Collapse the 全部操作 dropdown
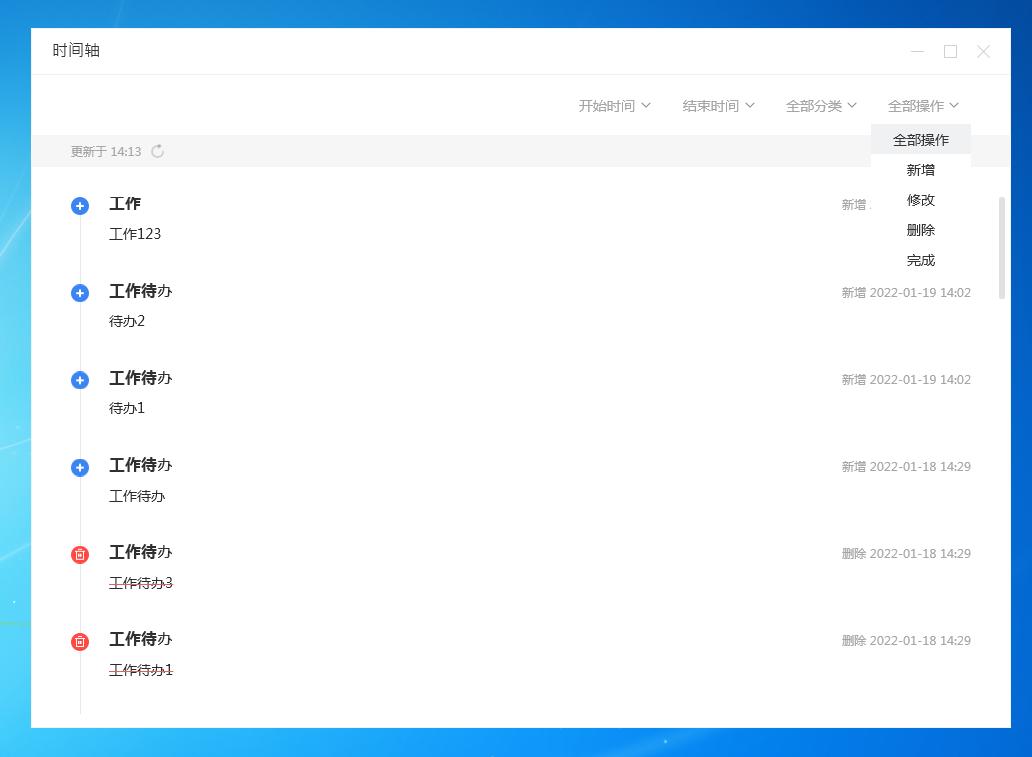Viewport: 1032px width, 757px height. coord(922,105)
